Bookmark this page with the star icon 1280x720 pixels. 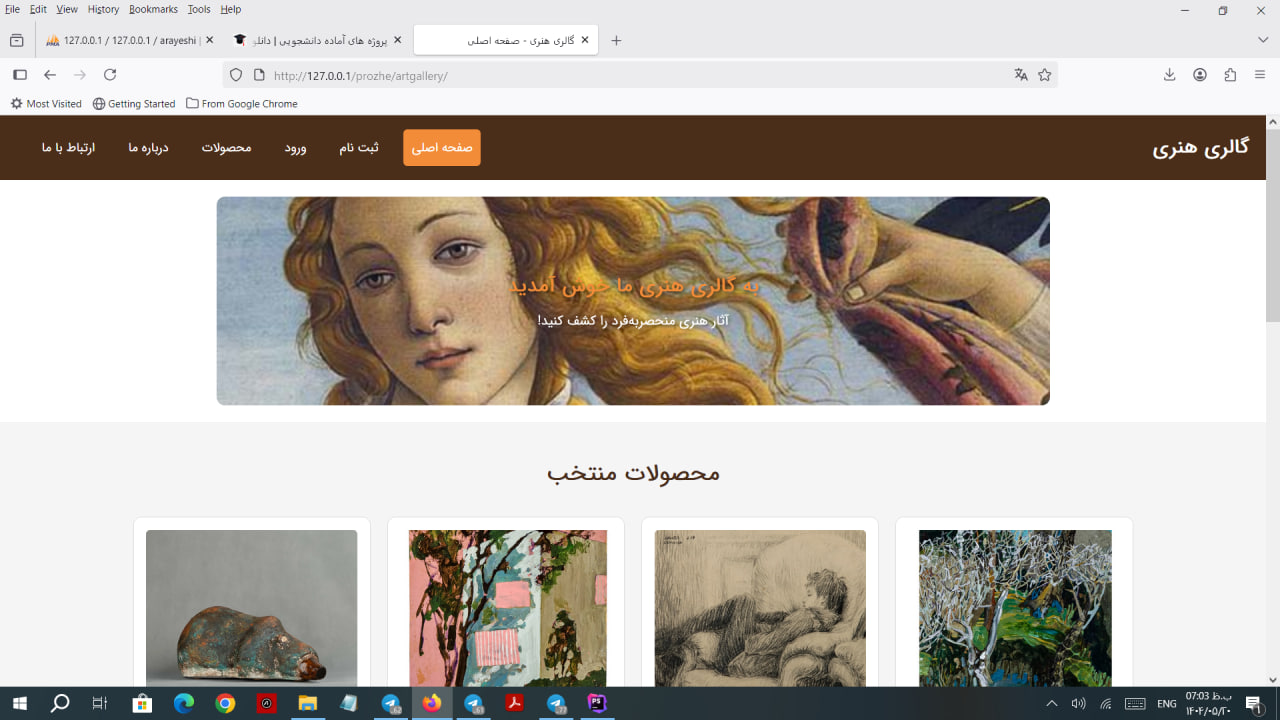(x=1044, y=75)
